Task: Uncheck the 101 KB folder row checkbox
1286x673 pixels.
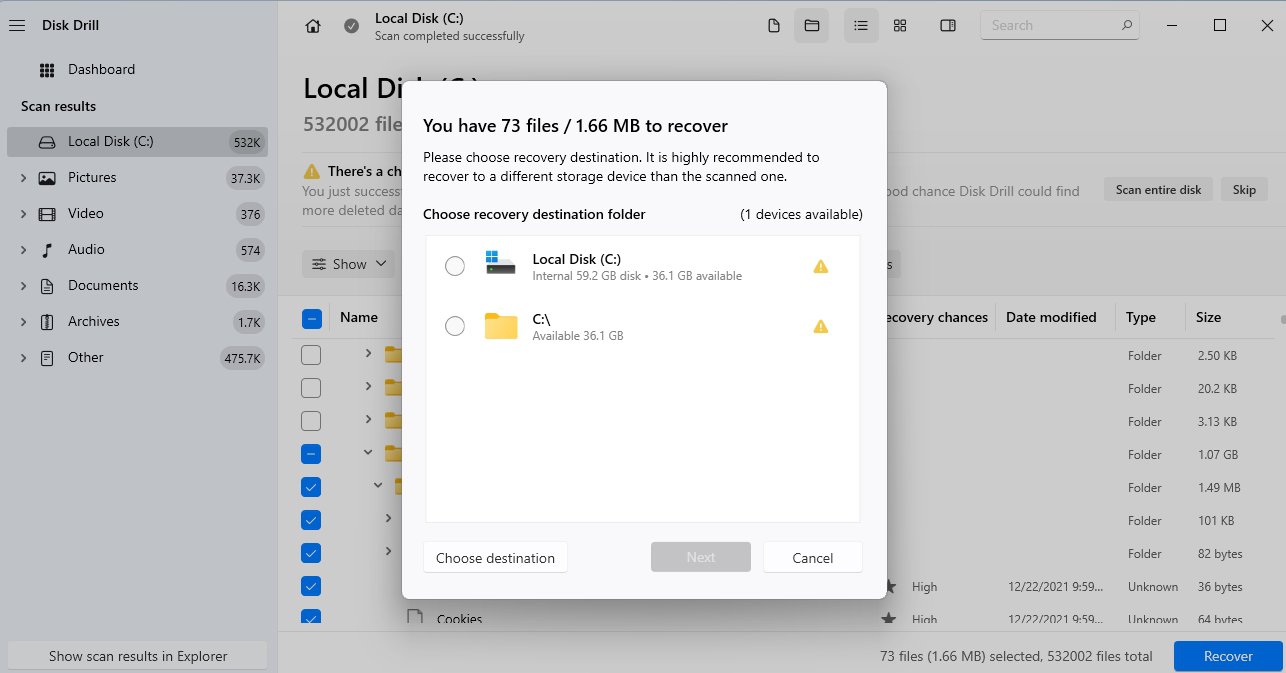Action: [x=312, y=520]
